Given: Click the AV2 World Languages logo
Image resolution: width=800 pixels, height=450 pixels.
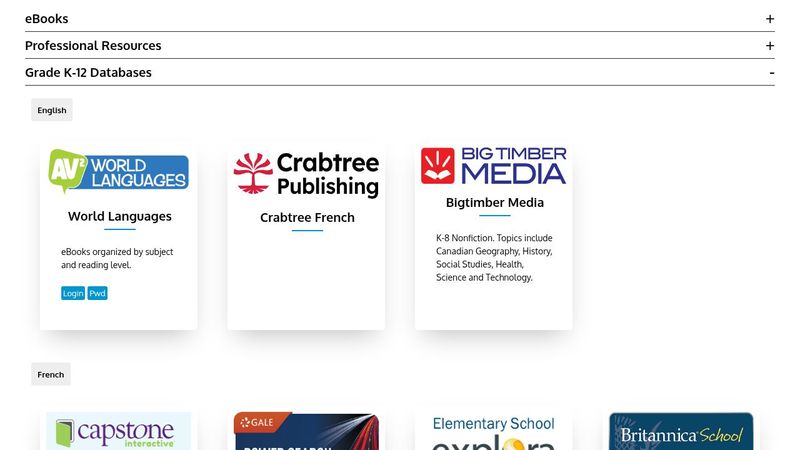Looking at the screenshot, I should point(118,171).
